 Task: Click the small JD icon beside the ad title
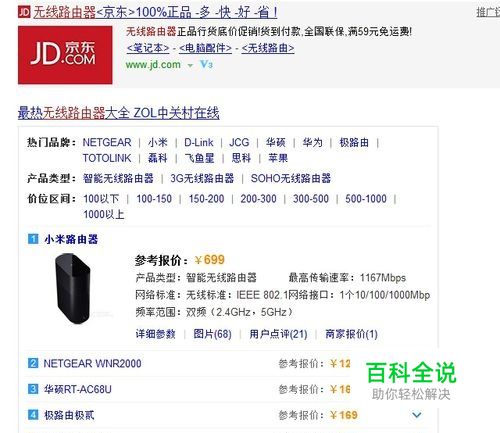tap(24, 12)
